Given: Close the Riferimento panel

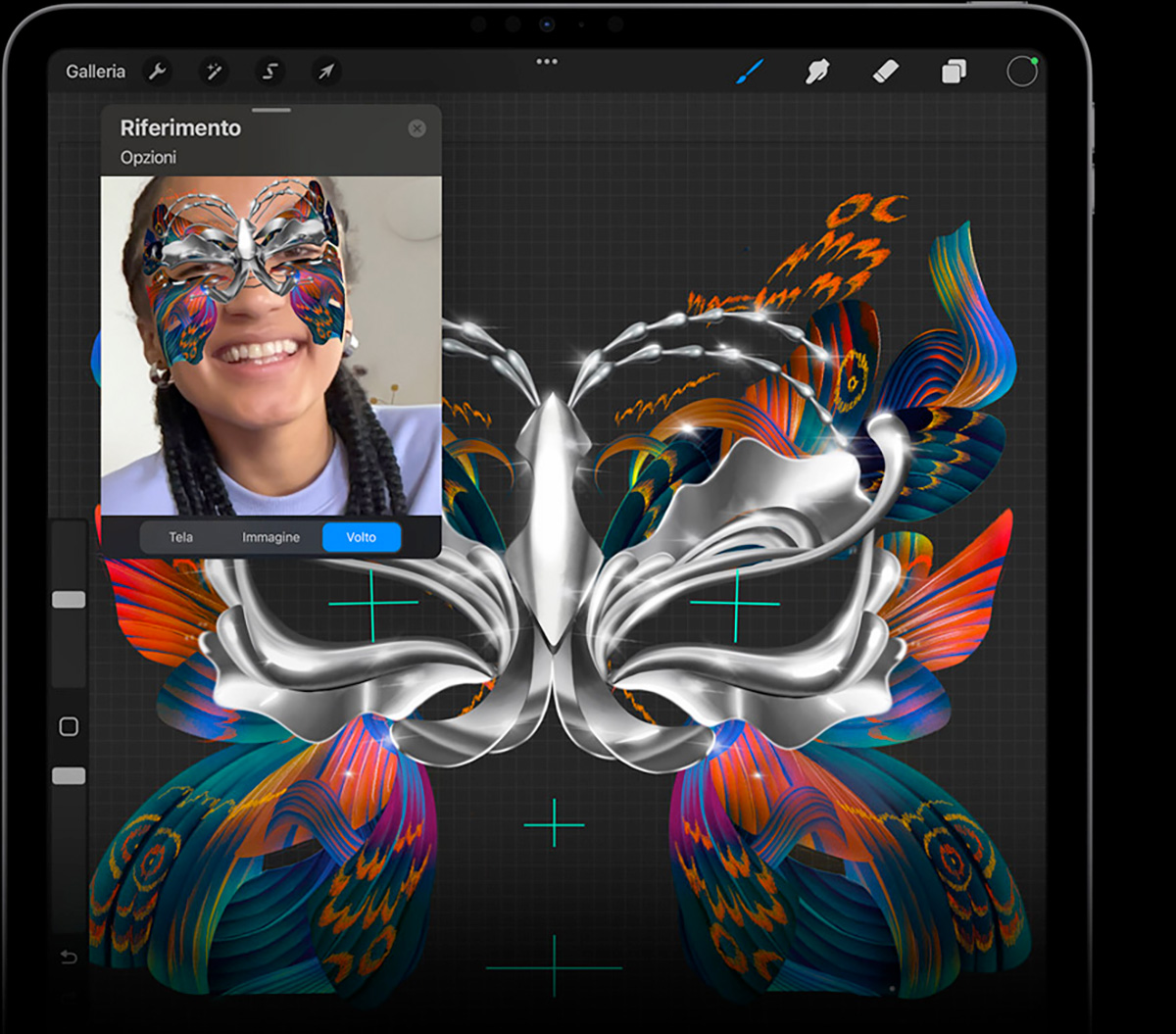Looking at the screenshot, I should pyautogui.click(x=416, y=128).
